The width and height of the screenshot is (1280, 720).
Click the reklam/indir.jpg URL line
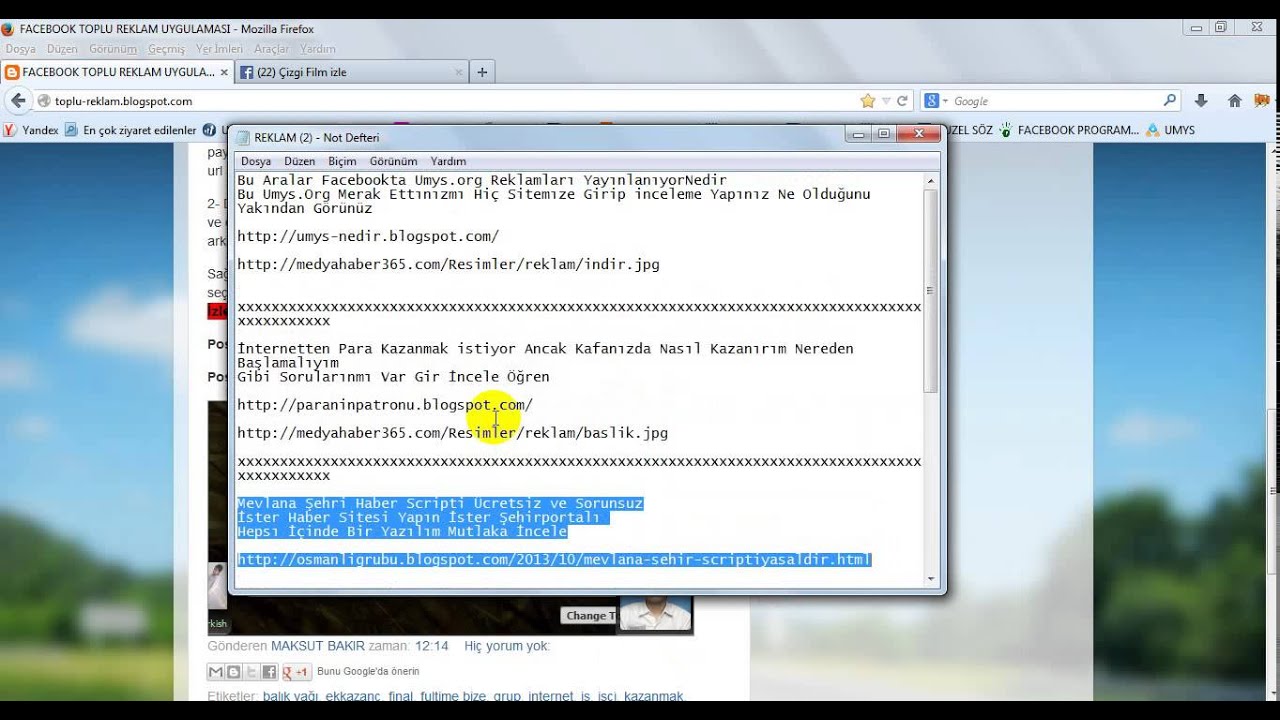pyautogui.click(x=448, y=265)
